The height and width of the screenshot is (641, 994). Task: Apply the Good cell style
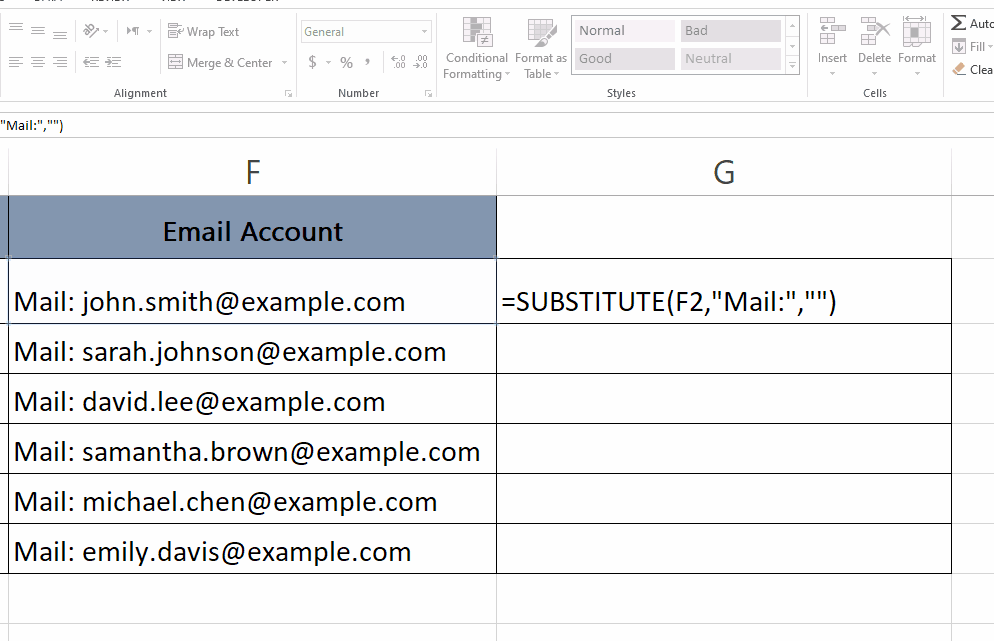(x=622, y=58)
